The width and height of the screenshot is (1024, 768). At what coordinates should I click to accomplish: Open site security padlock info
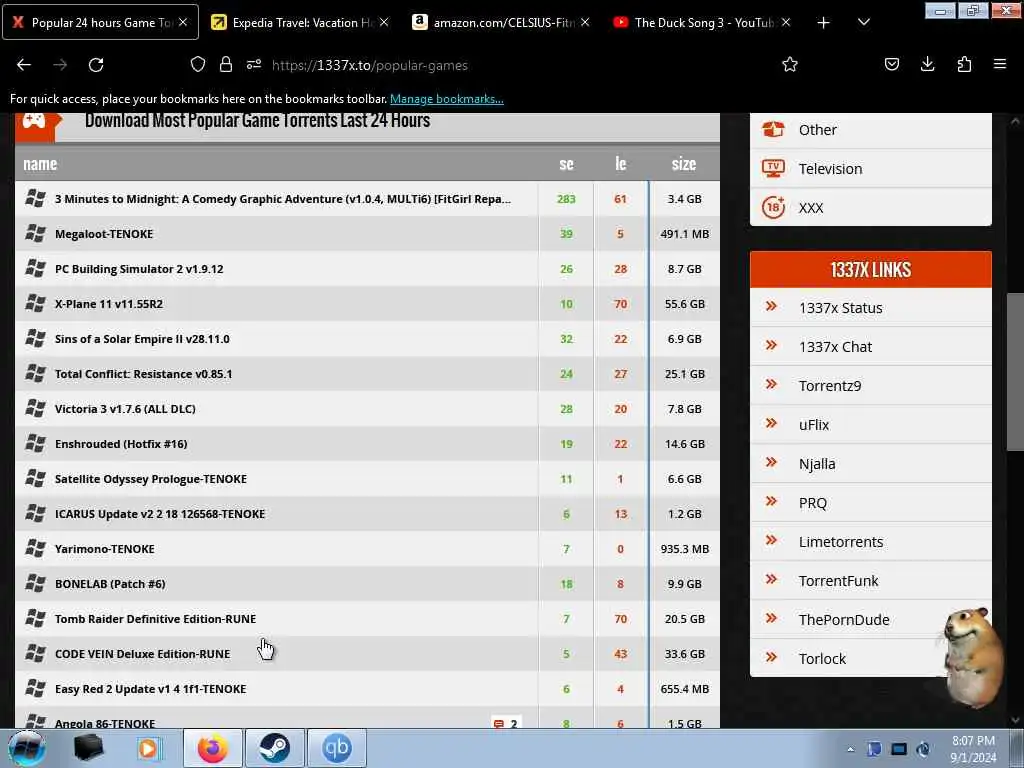click(x=226, y=65)
